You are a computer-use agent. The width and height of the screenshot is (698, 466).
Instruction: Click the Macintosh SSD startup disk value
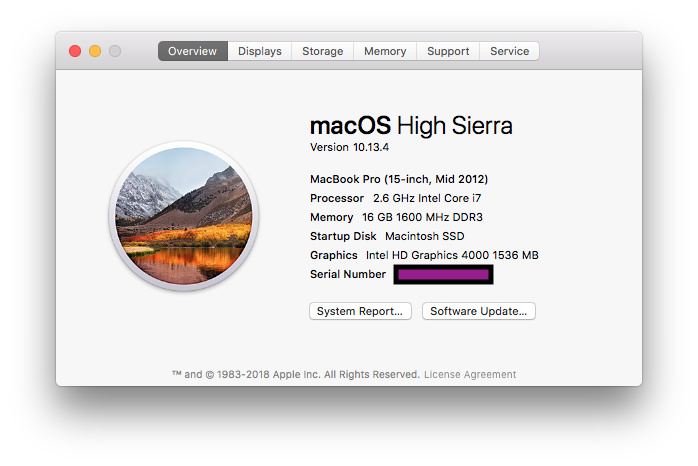click(x=425, y=236)
